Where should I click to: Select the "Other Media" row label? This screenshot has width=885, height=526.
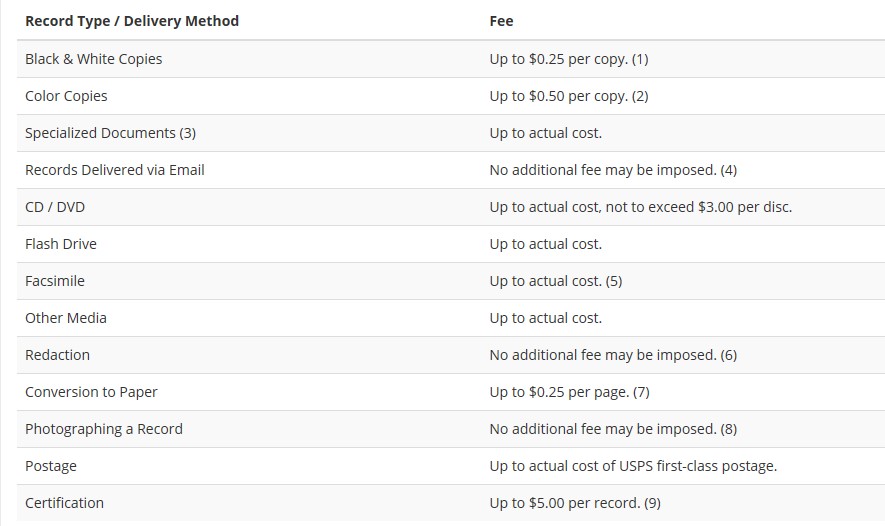(x=66, y=318)
